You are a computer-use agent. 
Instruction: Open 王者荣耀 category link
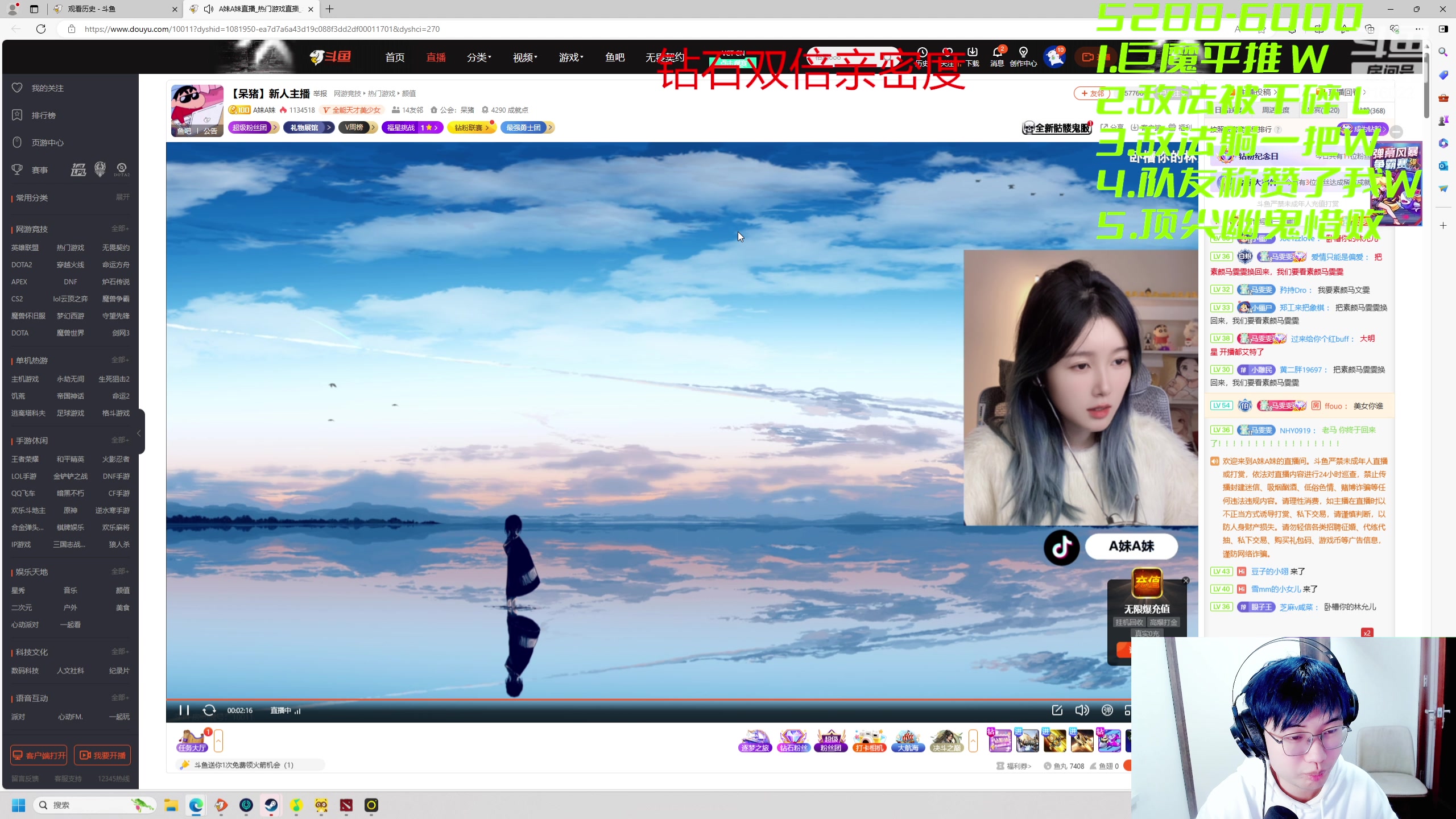click(25, 460)
